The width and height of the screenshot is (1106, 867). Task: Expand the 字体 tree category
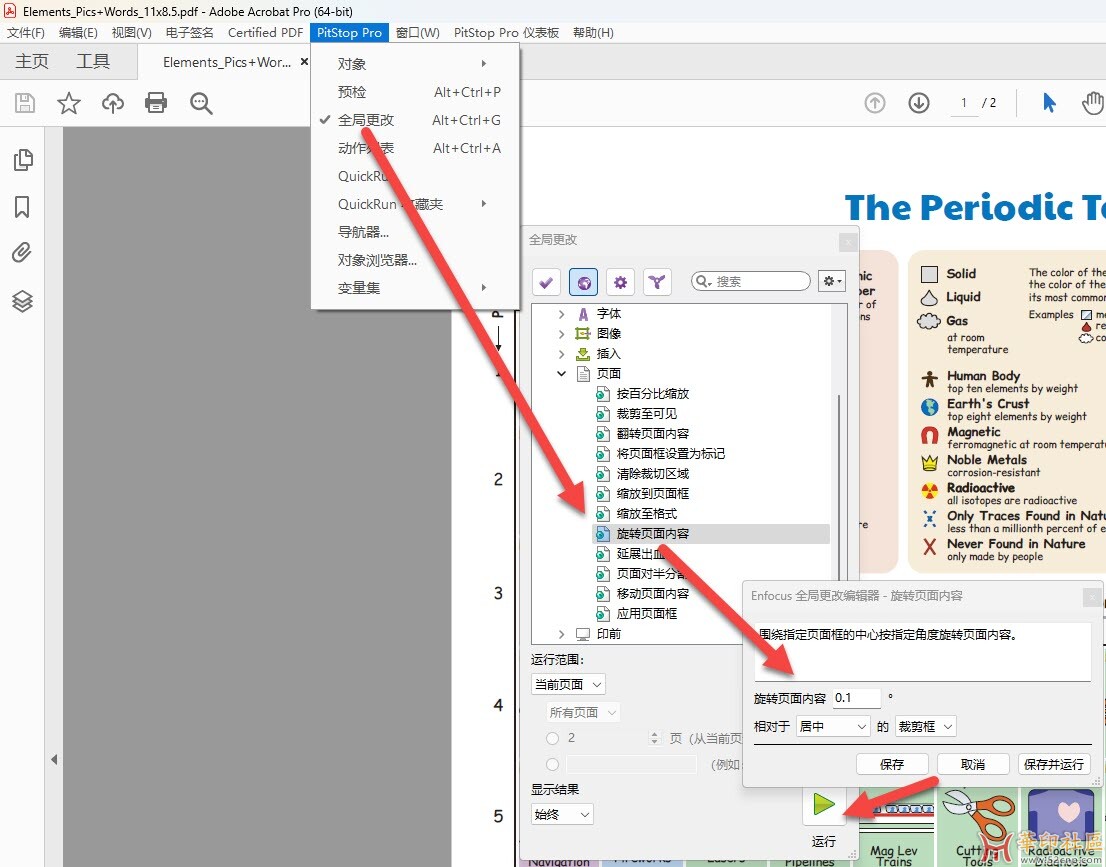[x=561, y=314]
